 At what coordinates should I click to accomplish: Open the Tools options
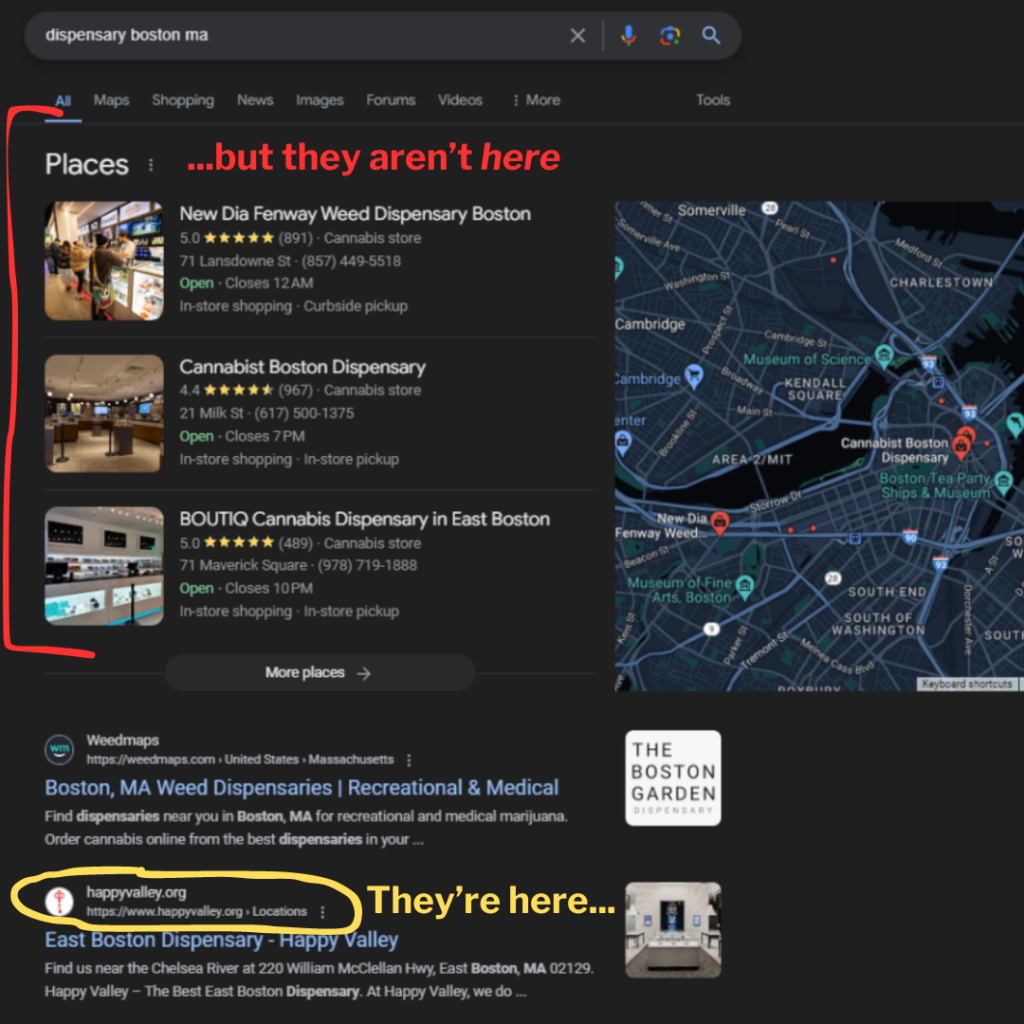[x=712, y=100]
